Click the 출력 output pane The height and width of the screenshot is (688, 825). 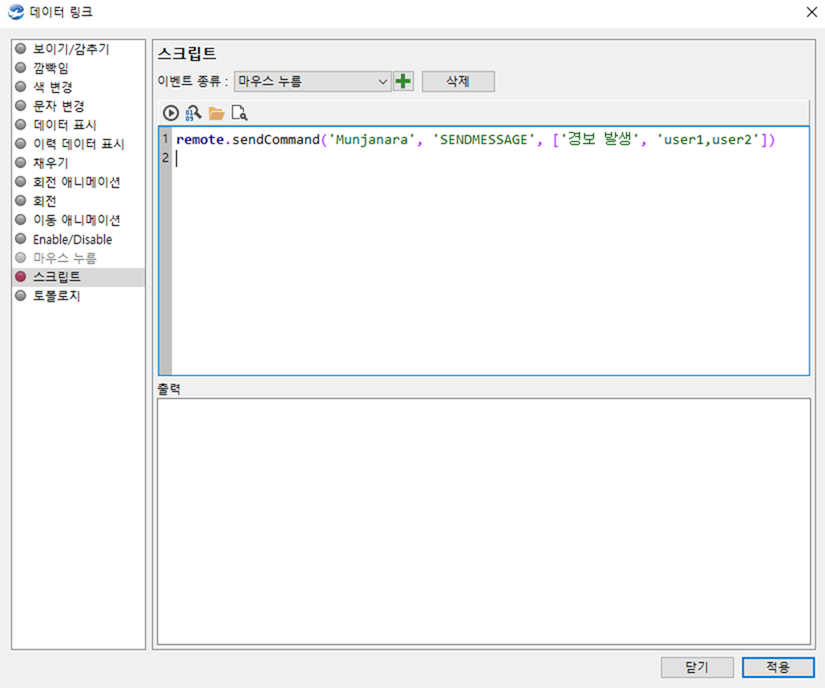[483, 520]
